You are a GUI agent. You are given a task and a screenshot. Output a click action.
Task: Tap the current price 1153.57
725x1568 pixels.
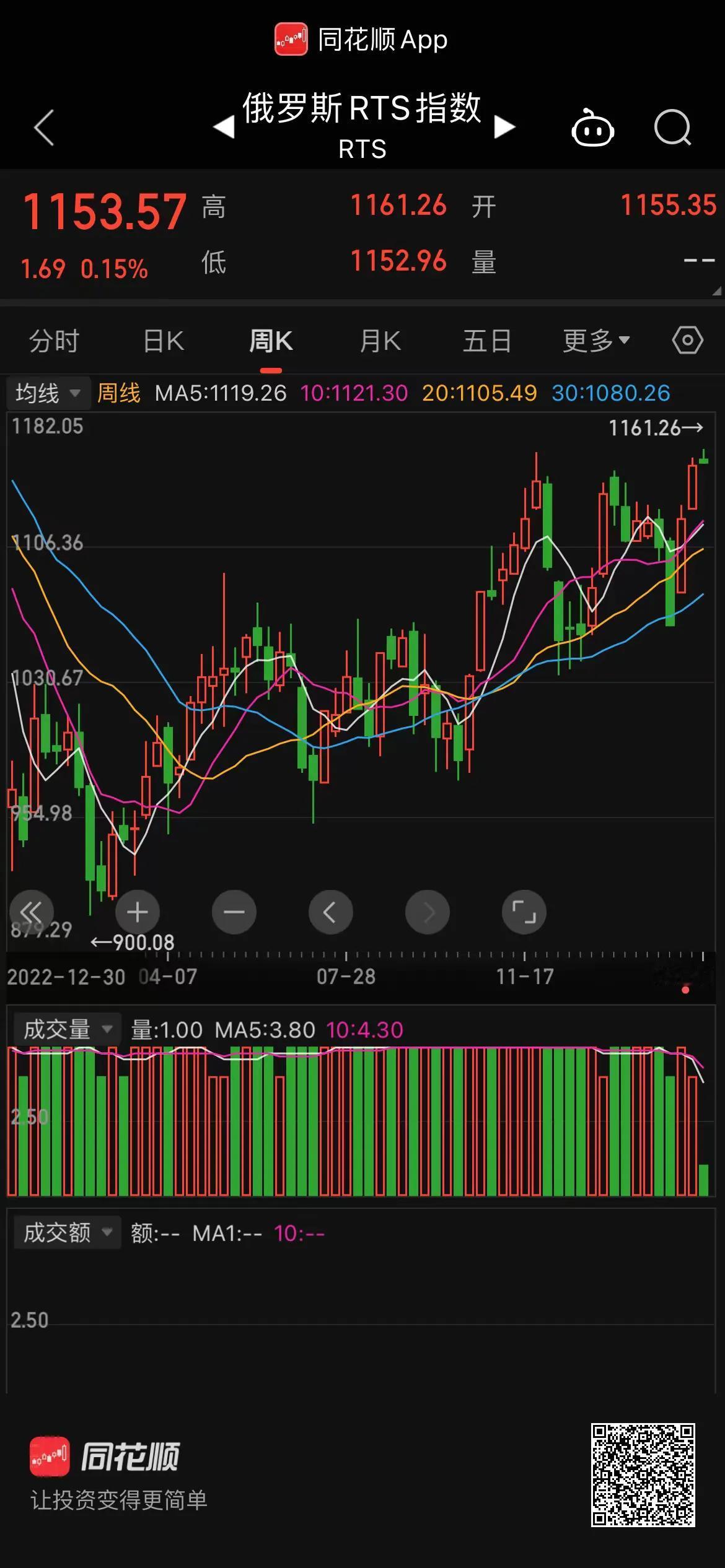(x=105, y=212)
